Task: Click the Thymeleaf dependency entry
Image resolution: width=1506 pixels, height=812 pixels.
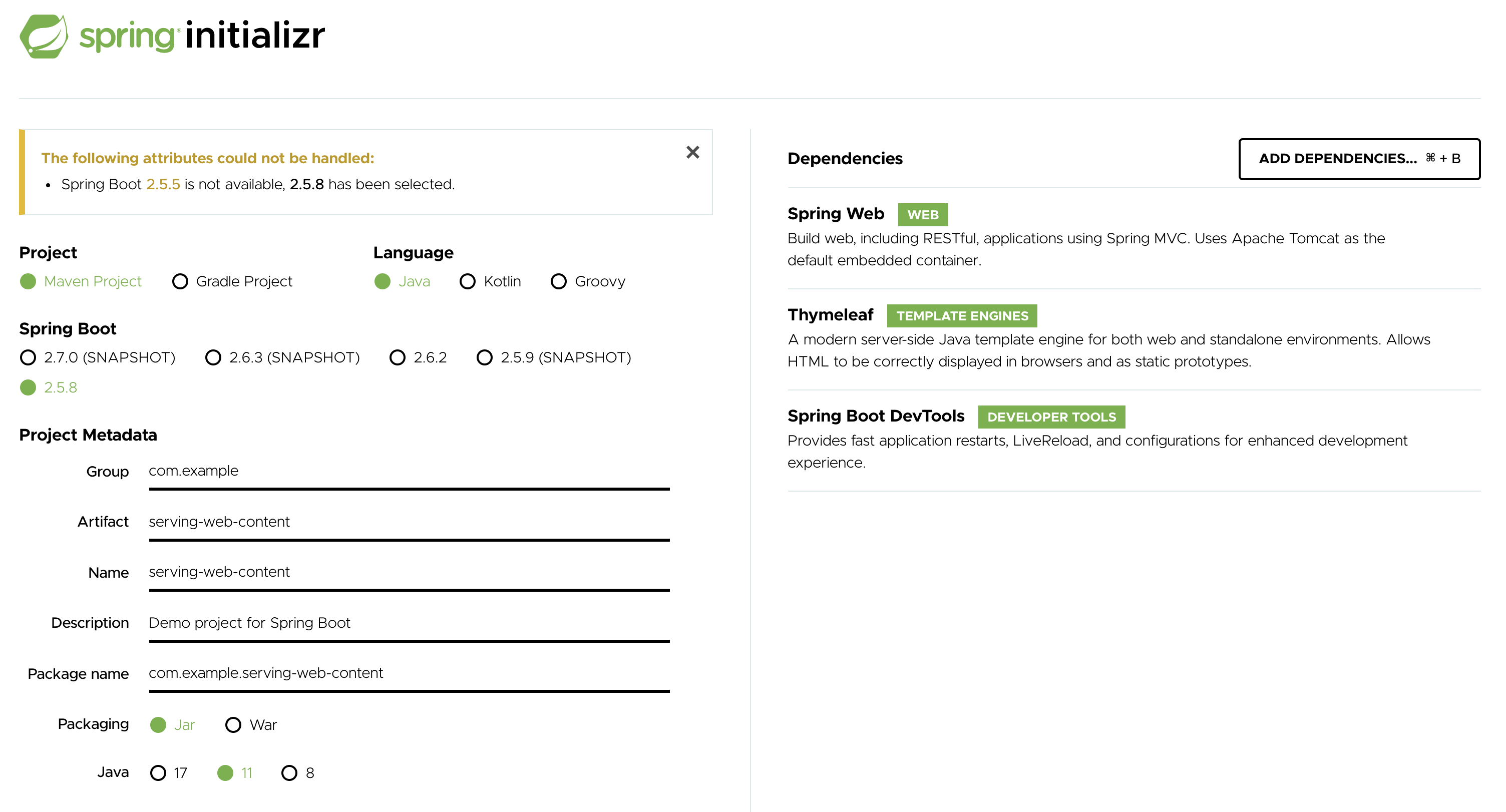Action: pyautogui.click(x=1134, y=338)
